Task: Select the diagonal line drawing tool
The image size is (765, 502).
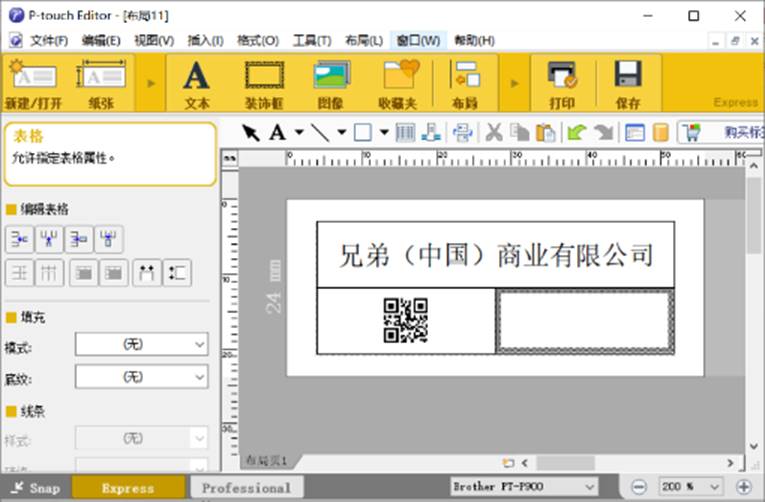Action: pos(320,133)
